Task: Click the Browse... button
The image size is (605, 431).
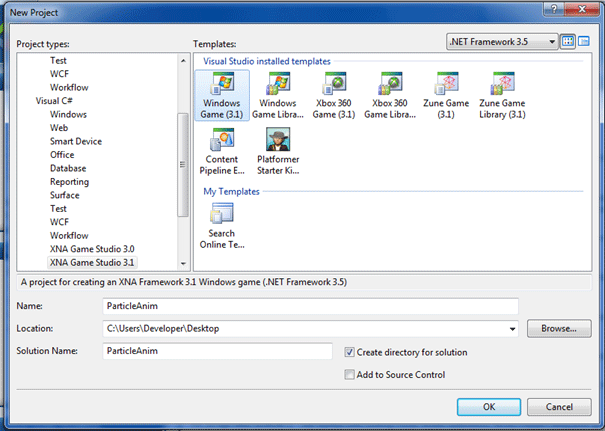Action: pyautogui.click(x=559, y=328)
